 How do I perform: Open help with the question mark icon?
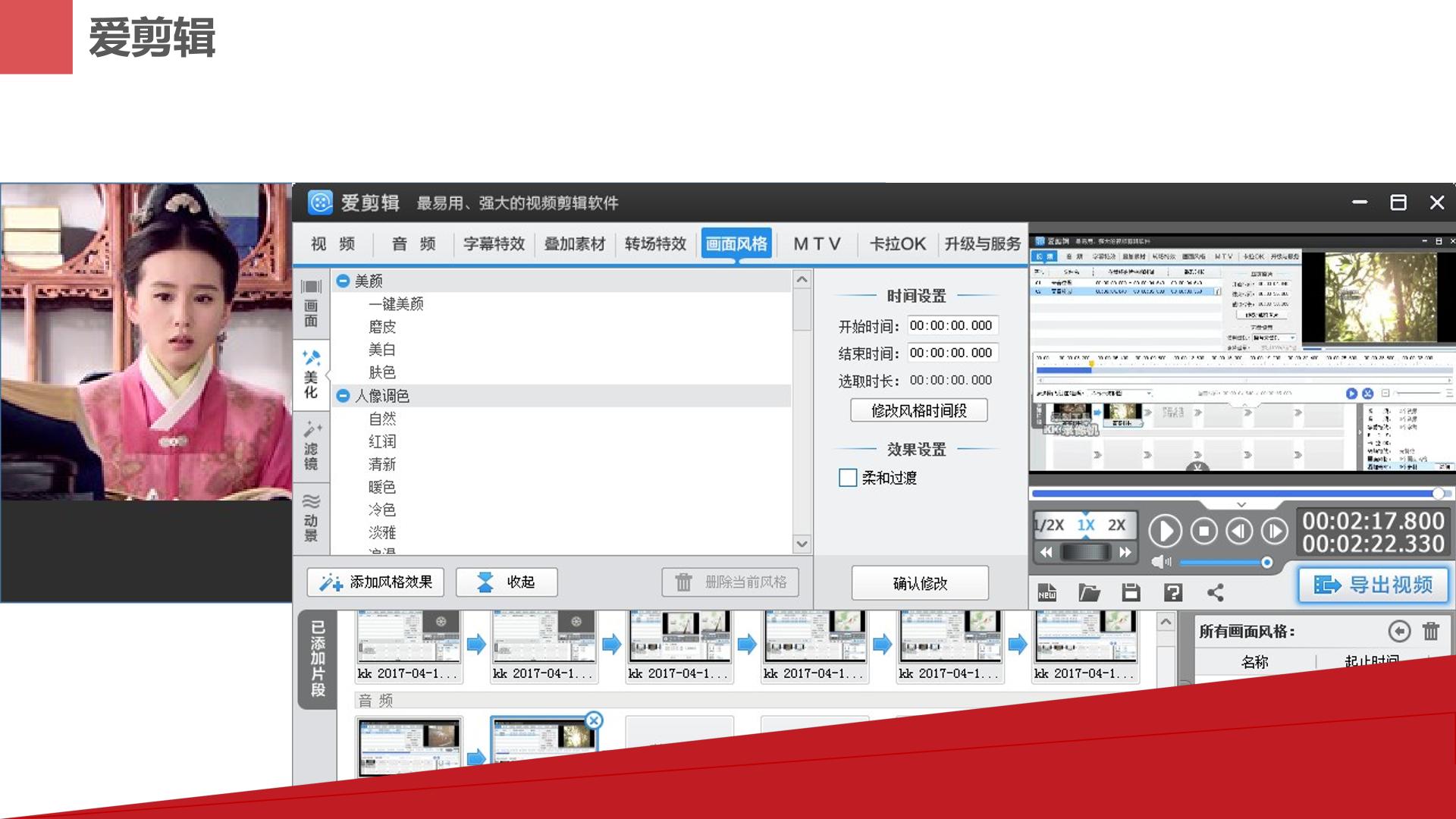tap(1172, 592)
